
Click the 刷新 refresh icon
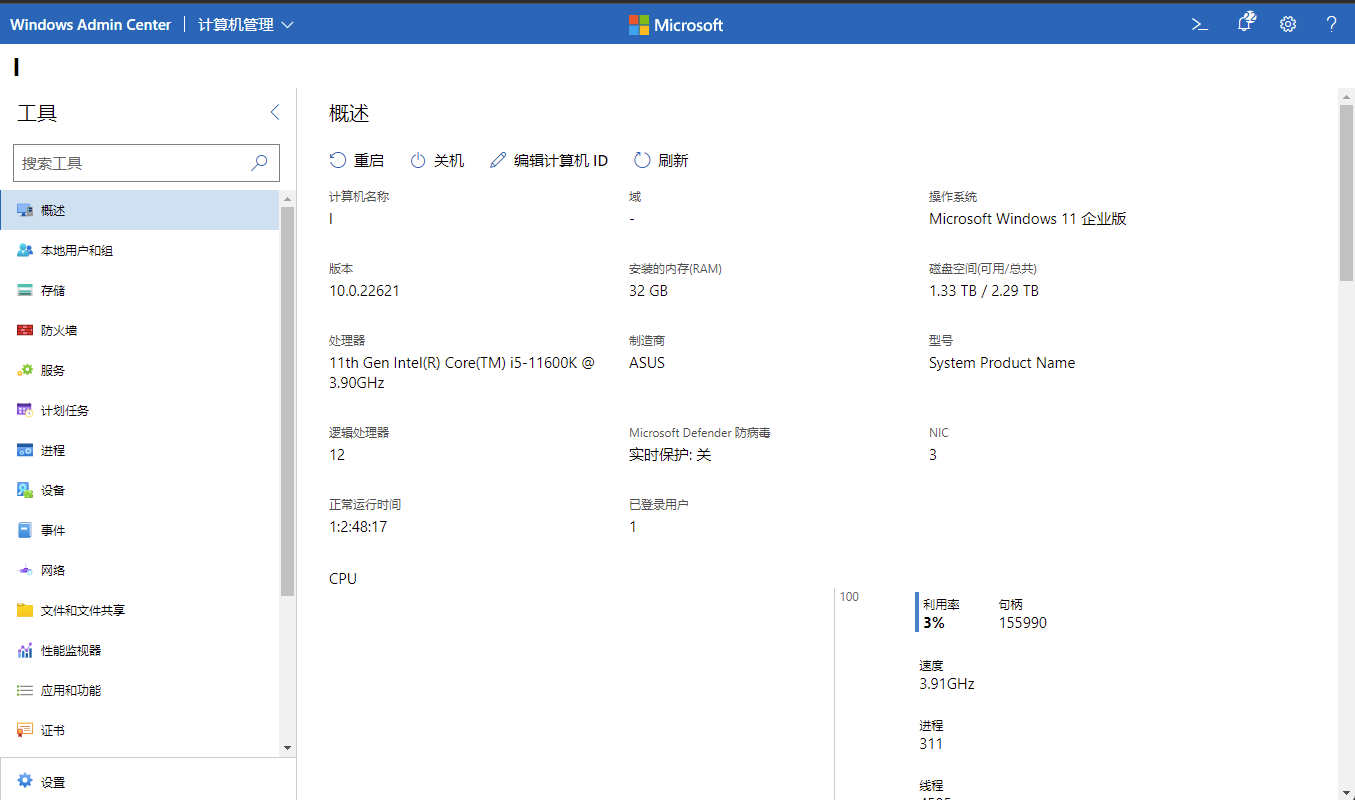[x=642, y=160]
